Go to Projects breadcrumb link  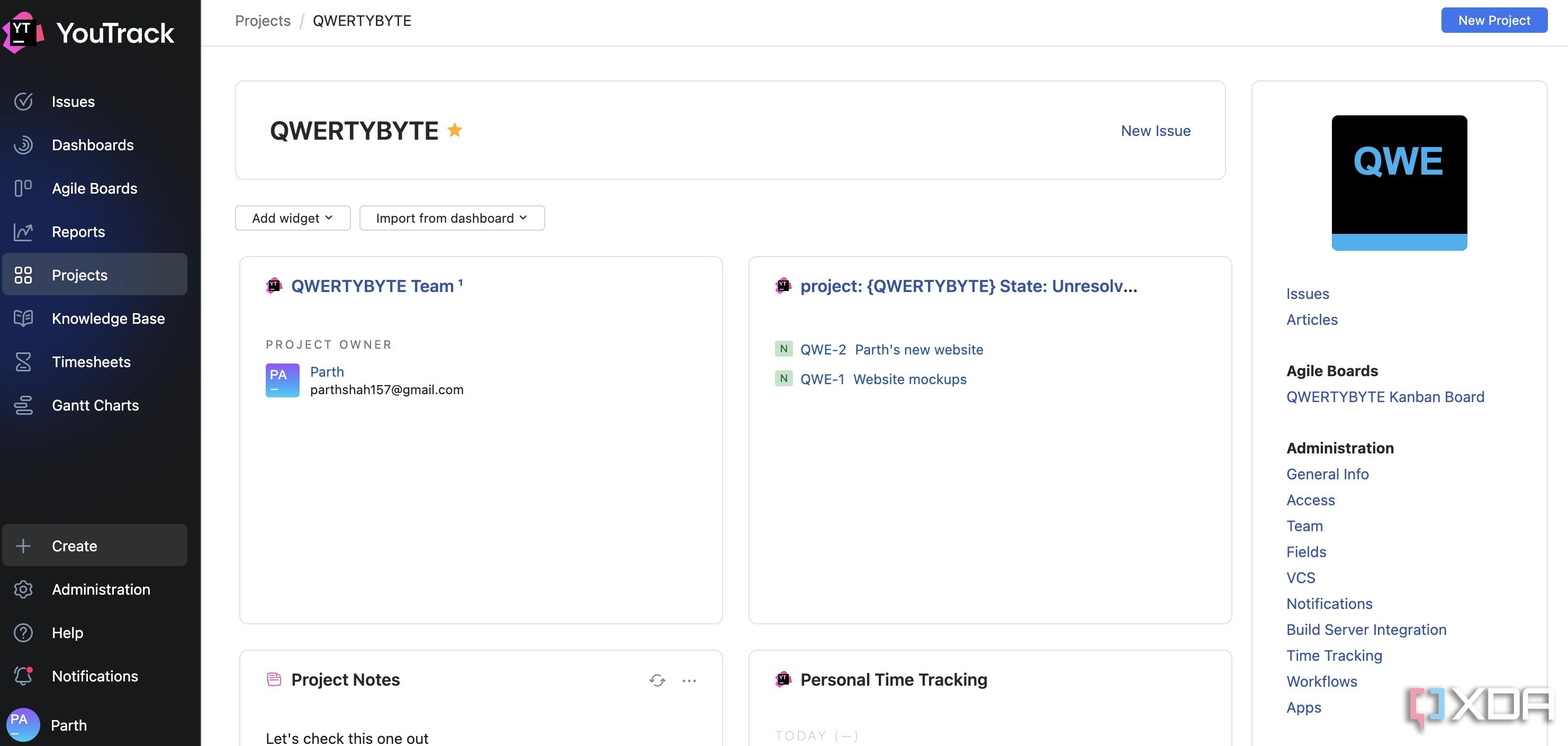[x=263, y=21]
